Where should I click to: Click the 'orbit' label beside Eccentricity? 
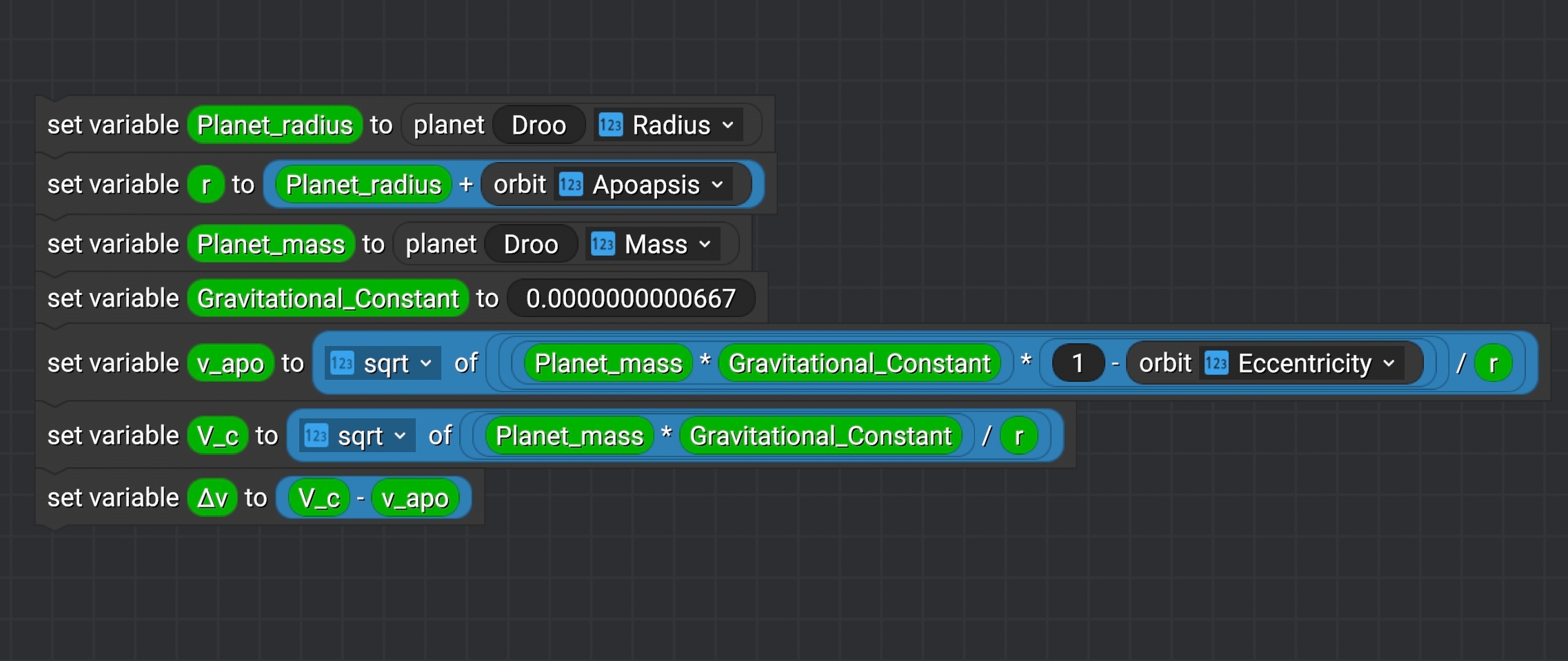pos(1165,363)
